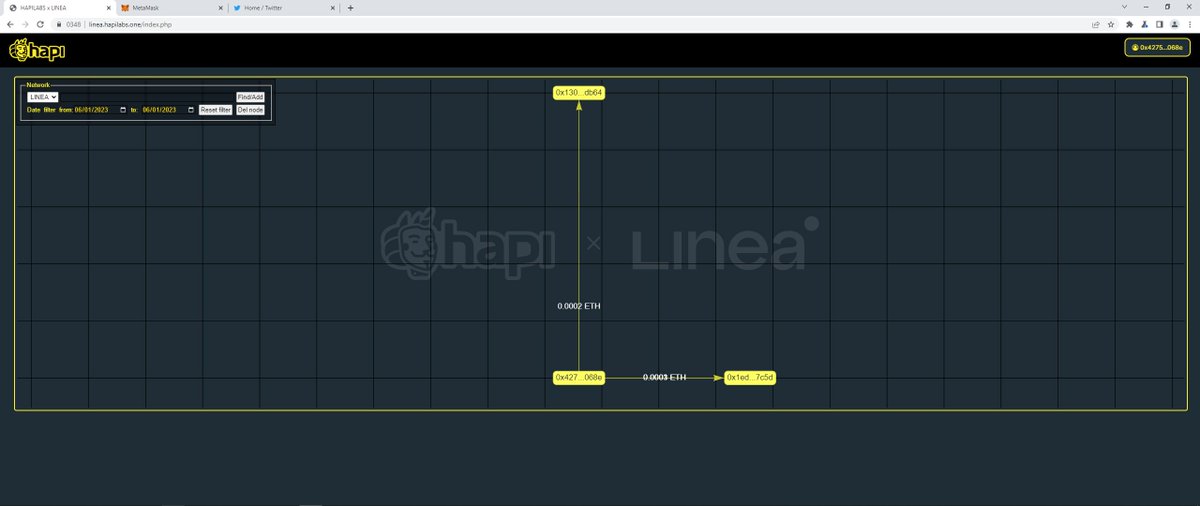Switch to the Home / Twitter tab

pyautogui.click(x=284, y=7)
